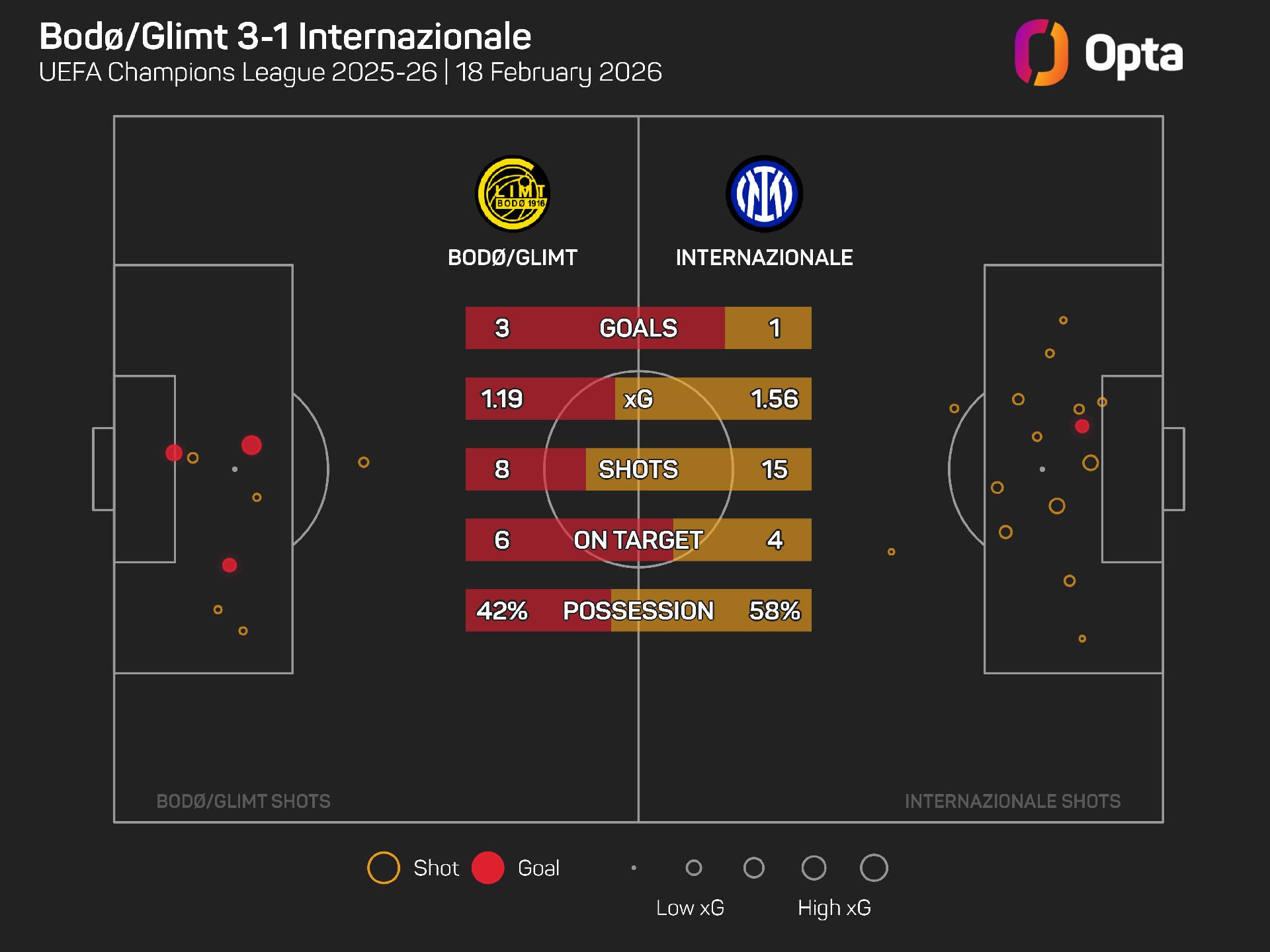Click the UEFA Champions League date subtitle
Image resolution: width=1270 pixels, height=952 pixels.
tap(351, 72)
